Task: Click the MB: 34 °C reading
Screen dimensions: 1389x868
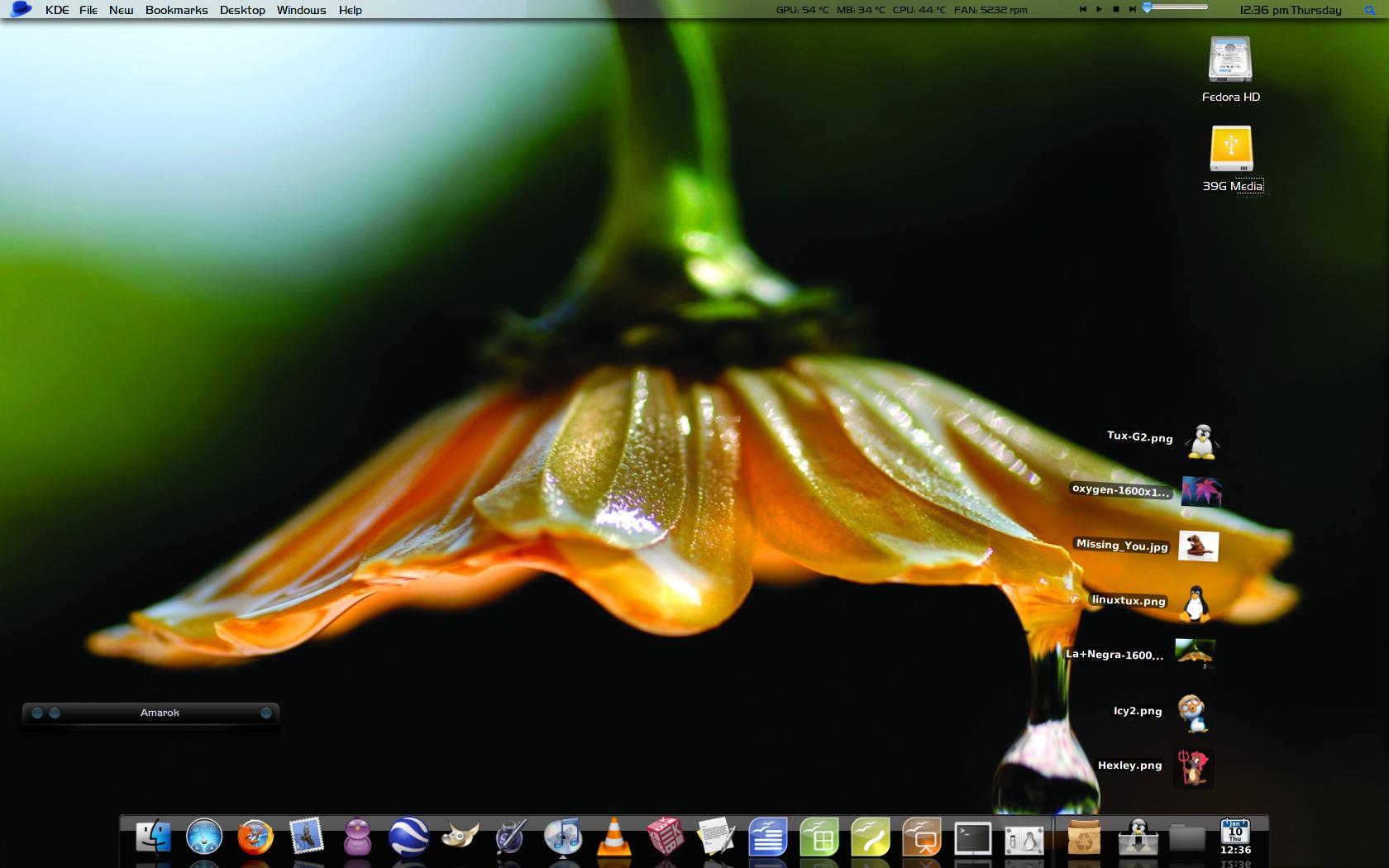Action: [861, 10]
